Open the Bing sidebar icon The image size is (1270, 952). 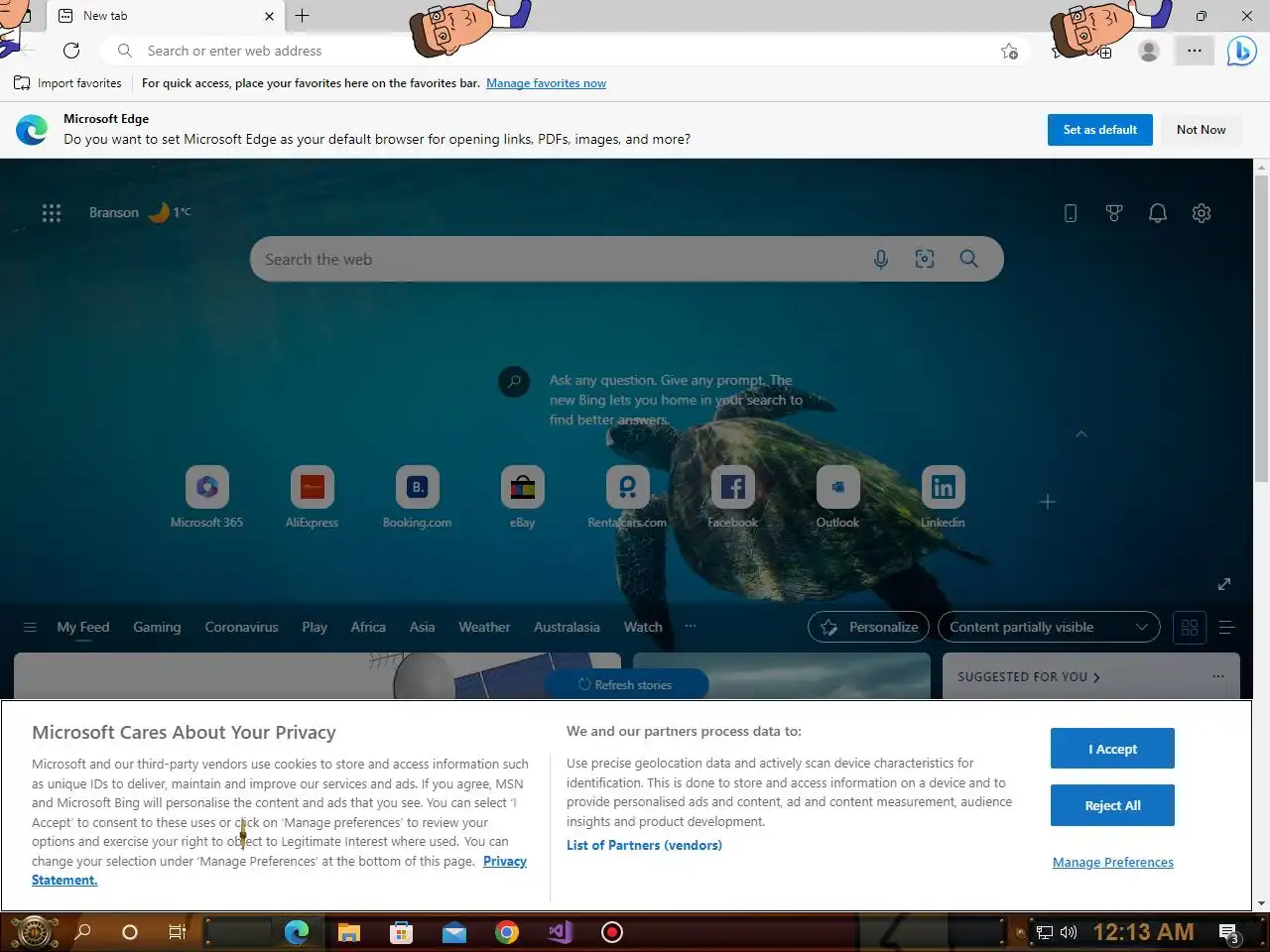[x=1241, y=51]
